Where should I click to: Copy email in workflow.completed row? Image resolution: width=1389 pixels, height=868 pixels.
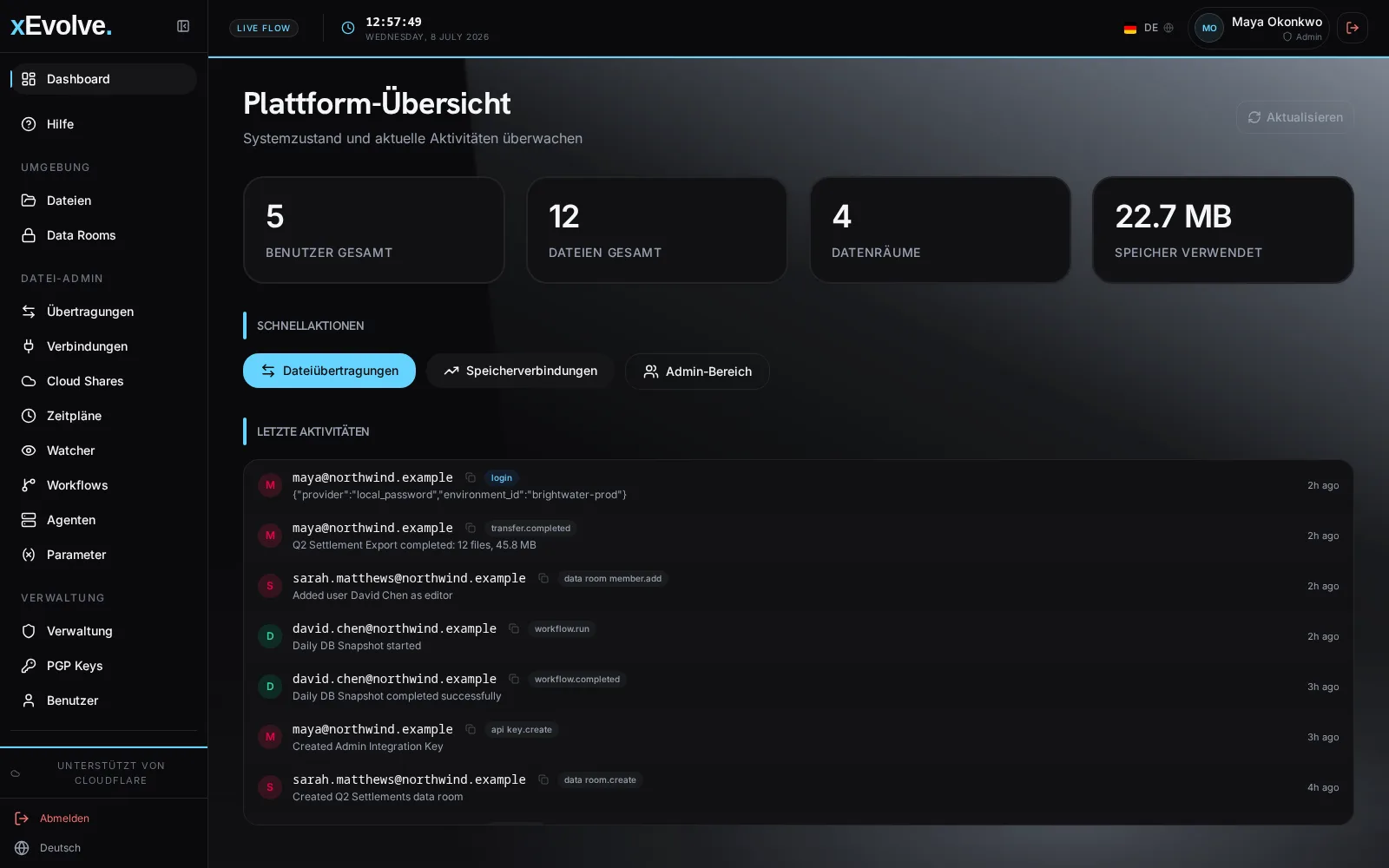pos(514,679)
